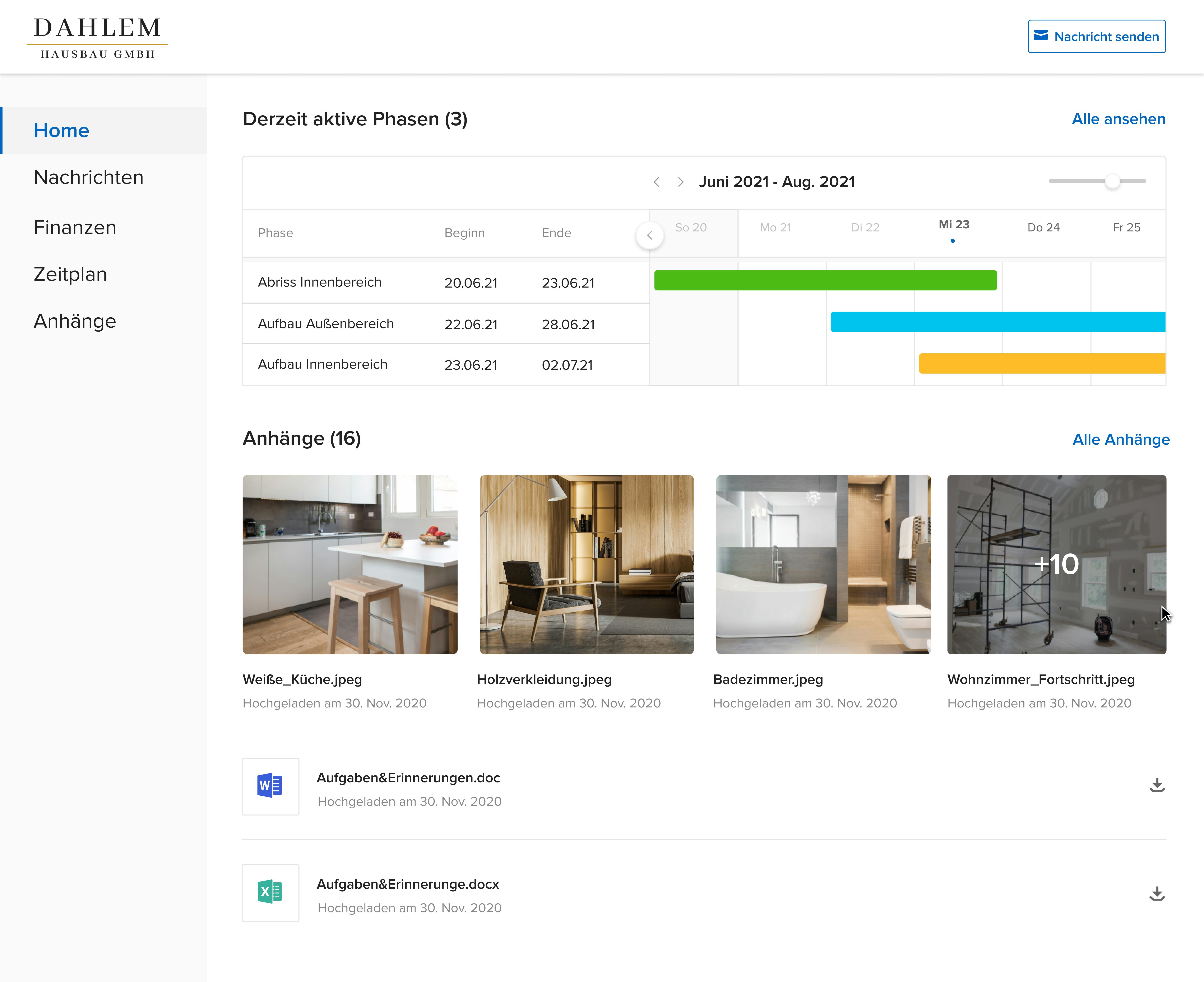Select the Aufbau Außenbereich row name
This screenshot has width=1204, height=982.
pos(326,324)
